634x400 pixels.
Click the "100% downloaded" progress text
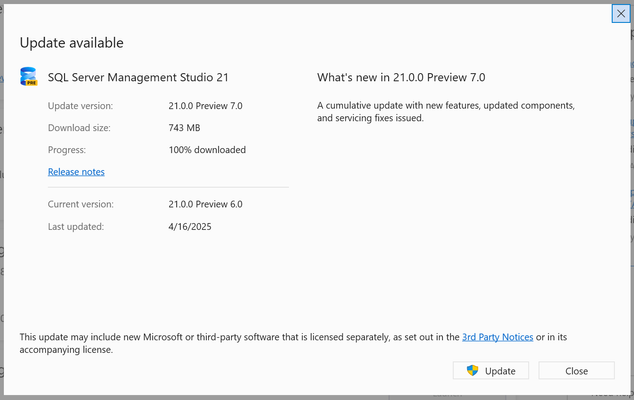207,150
